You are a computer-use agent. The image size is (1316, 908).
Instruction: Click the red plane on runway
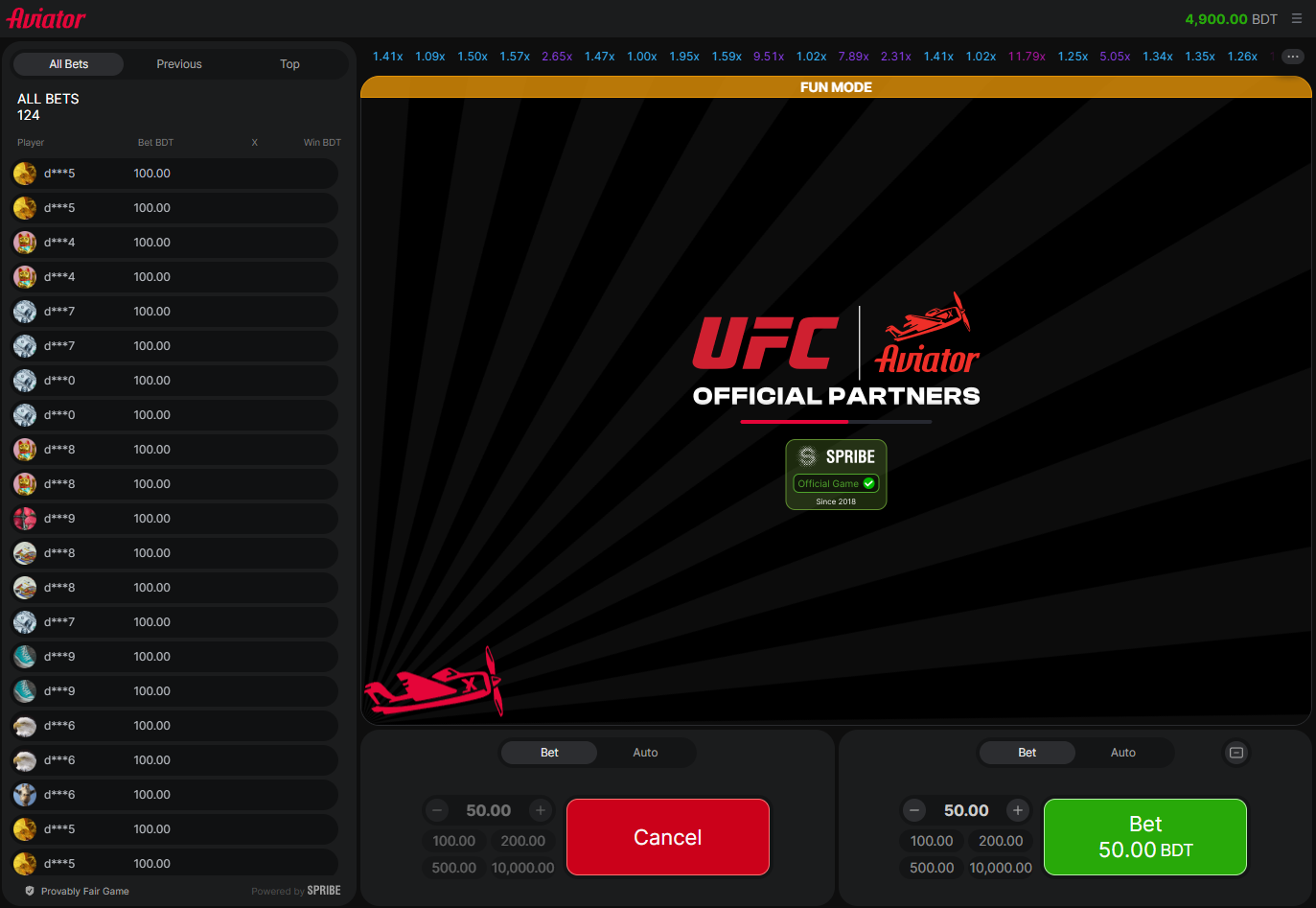click(433, 683)
